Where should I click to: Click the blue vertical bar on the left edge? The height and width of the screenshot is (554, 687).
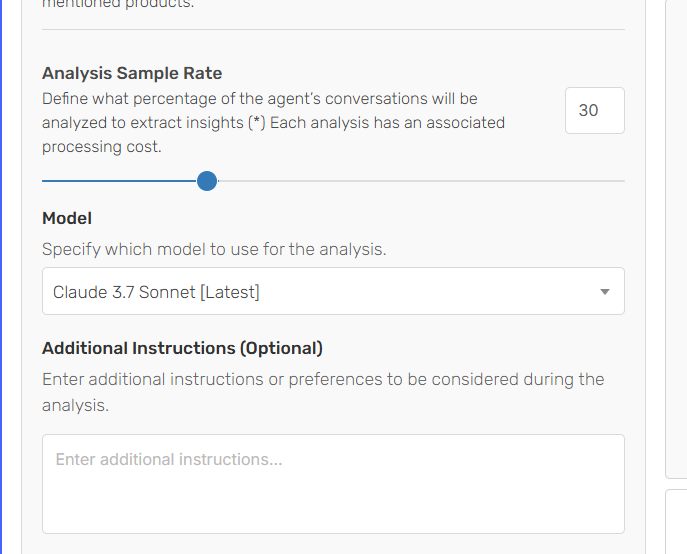(1, 277)
